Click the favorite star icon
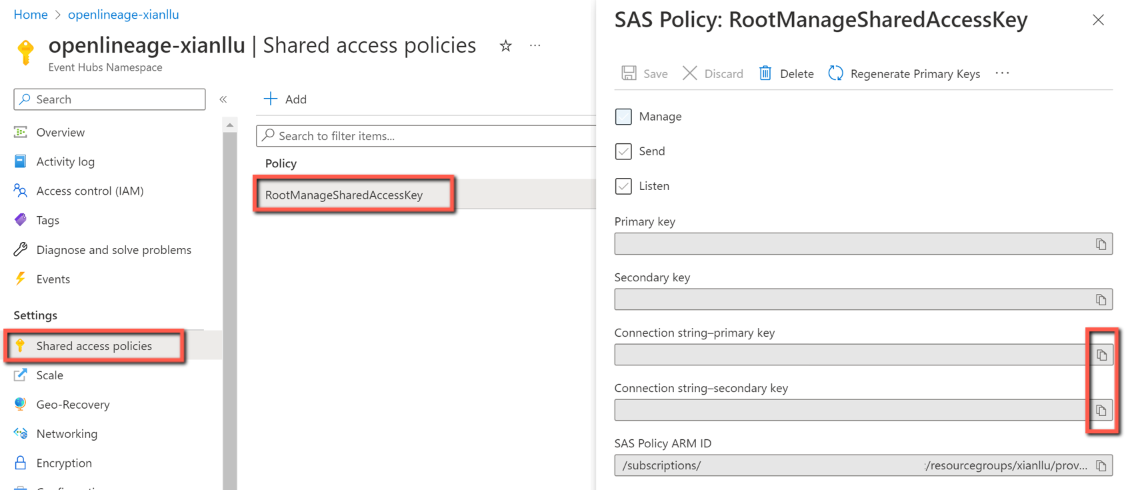Viewport: 1127px width, 490px height. coord(506,46)
